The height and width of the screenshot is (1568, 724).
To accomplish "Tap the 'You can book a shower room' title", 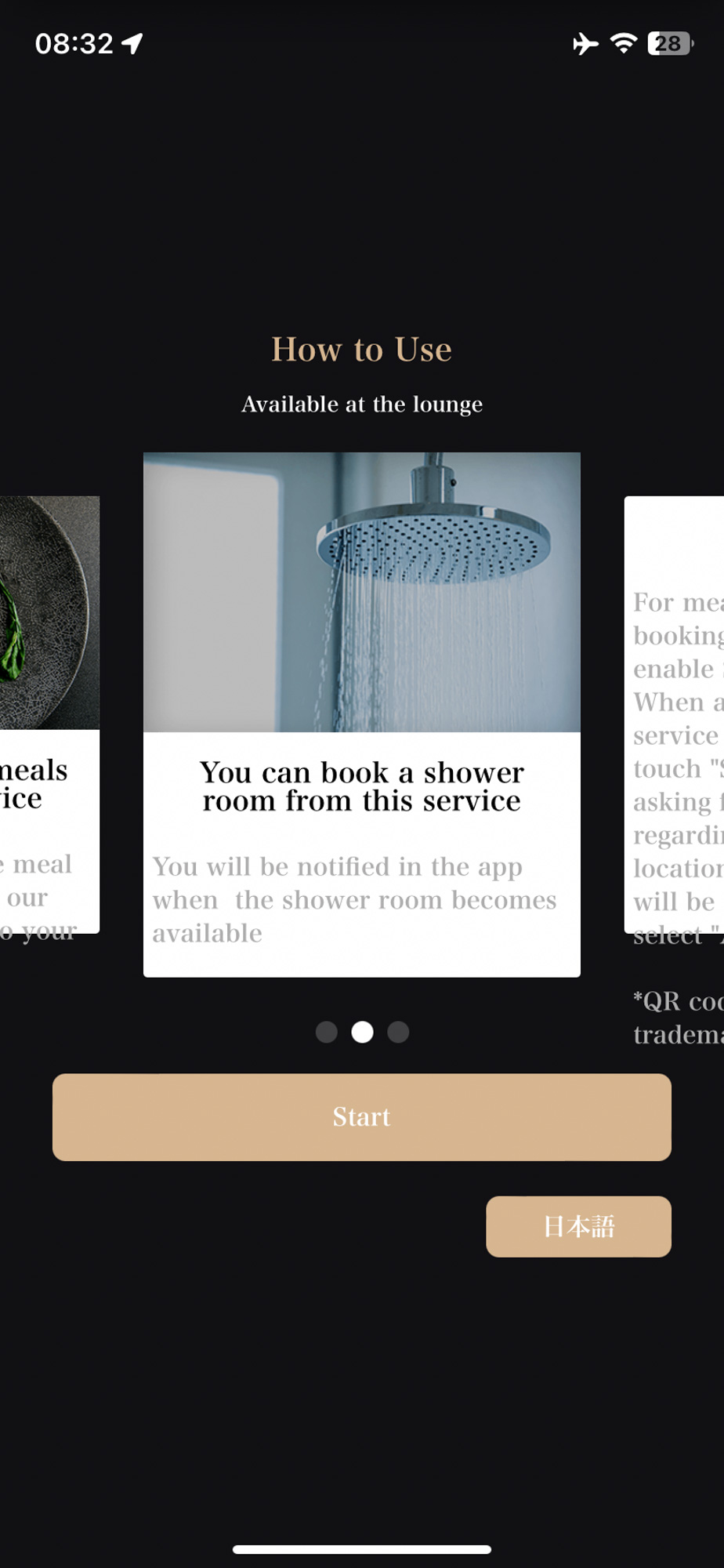I will pyautogui.click(x=362, y=786).
